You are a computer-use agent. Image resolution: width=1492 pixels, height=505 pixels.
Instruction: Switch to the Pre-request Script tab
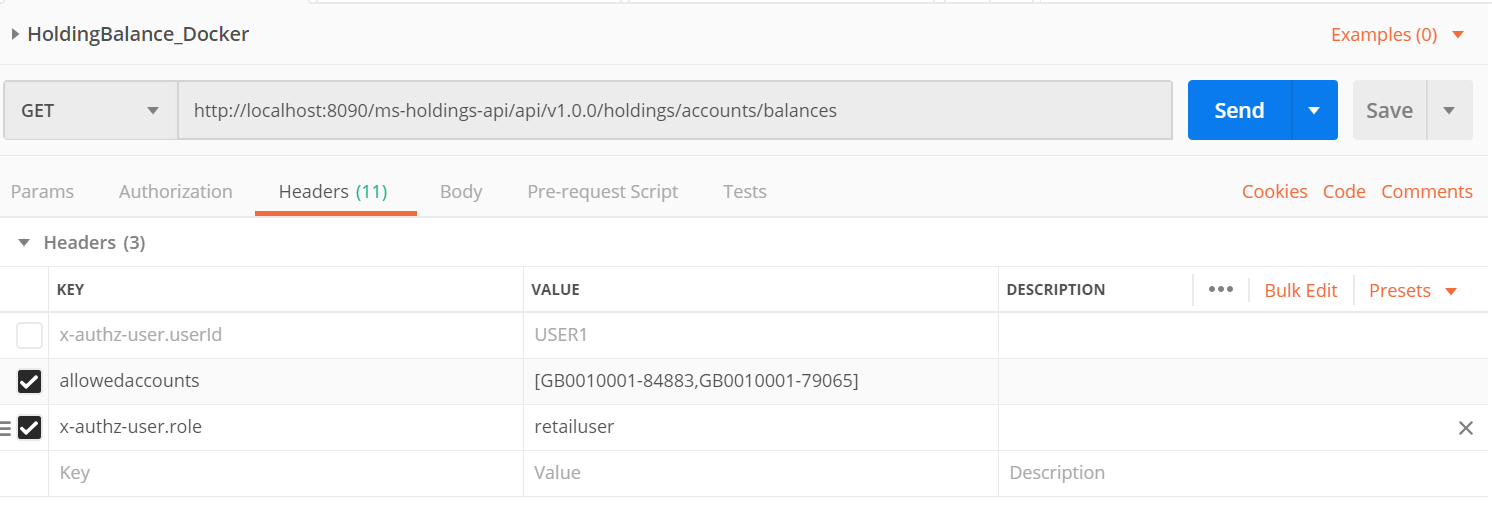coord(602,192)
